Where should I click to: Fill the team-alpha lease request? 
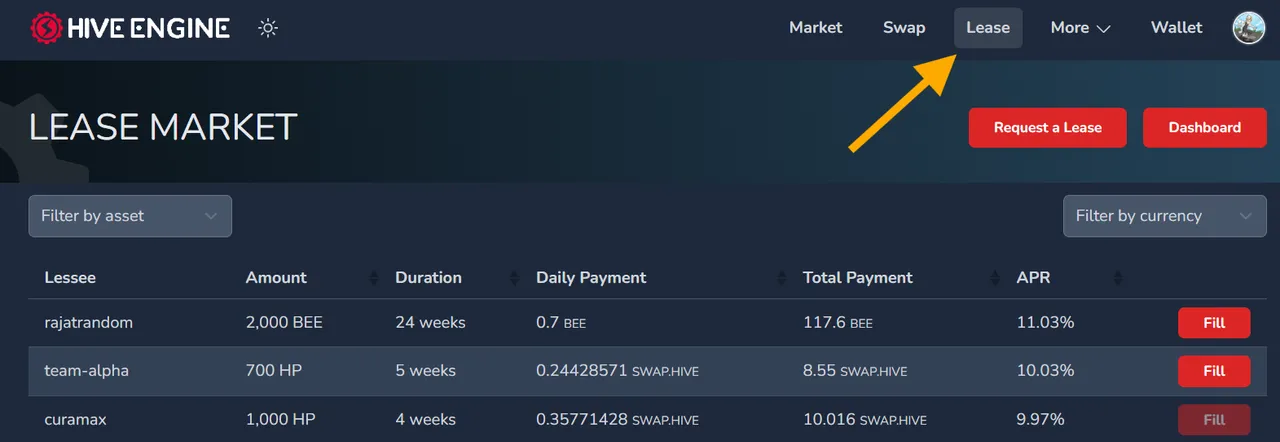point(1214,371)
